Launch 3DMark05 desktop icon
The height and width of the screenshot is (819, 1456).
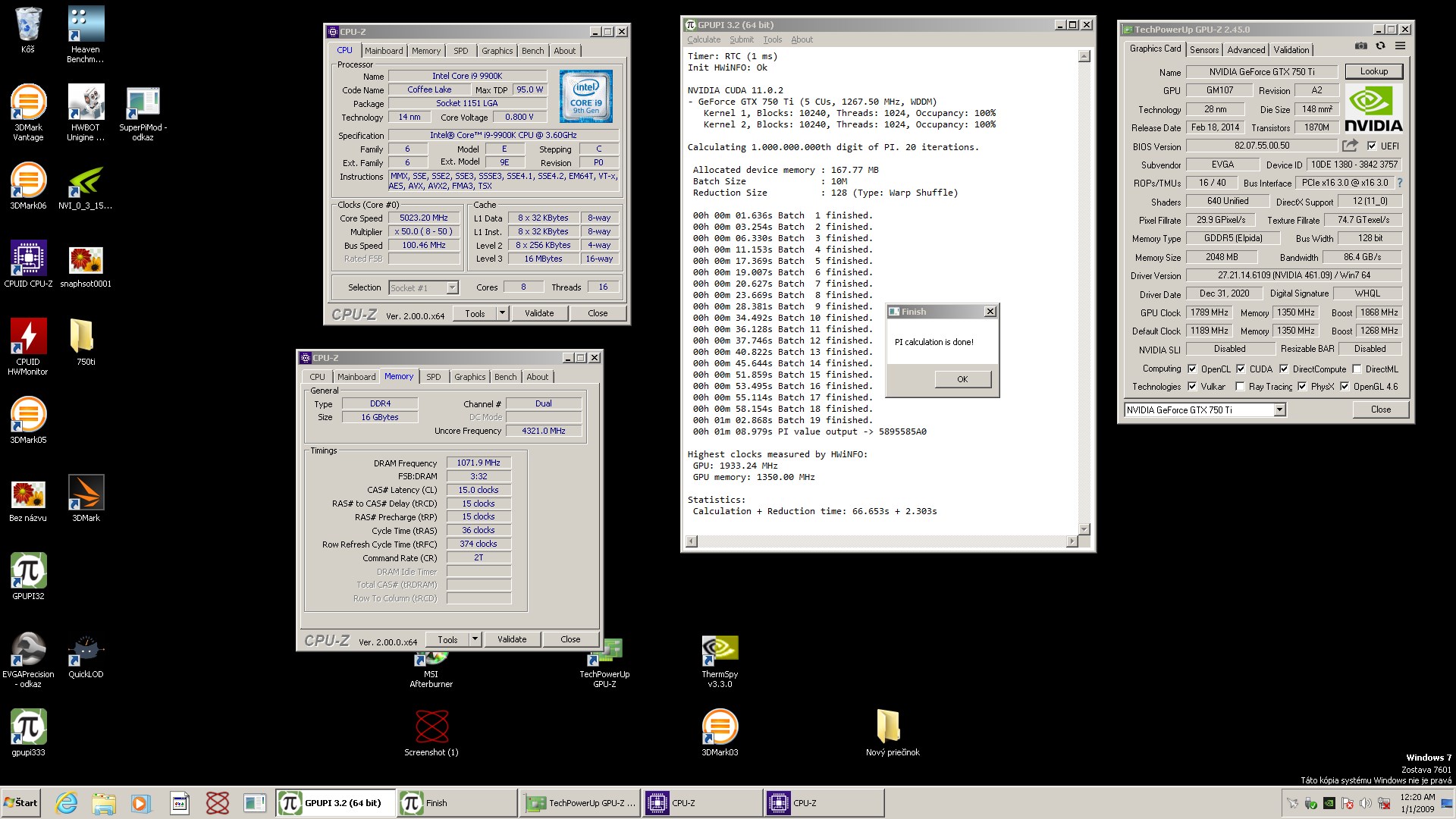(x=28, y=420)
